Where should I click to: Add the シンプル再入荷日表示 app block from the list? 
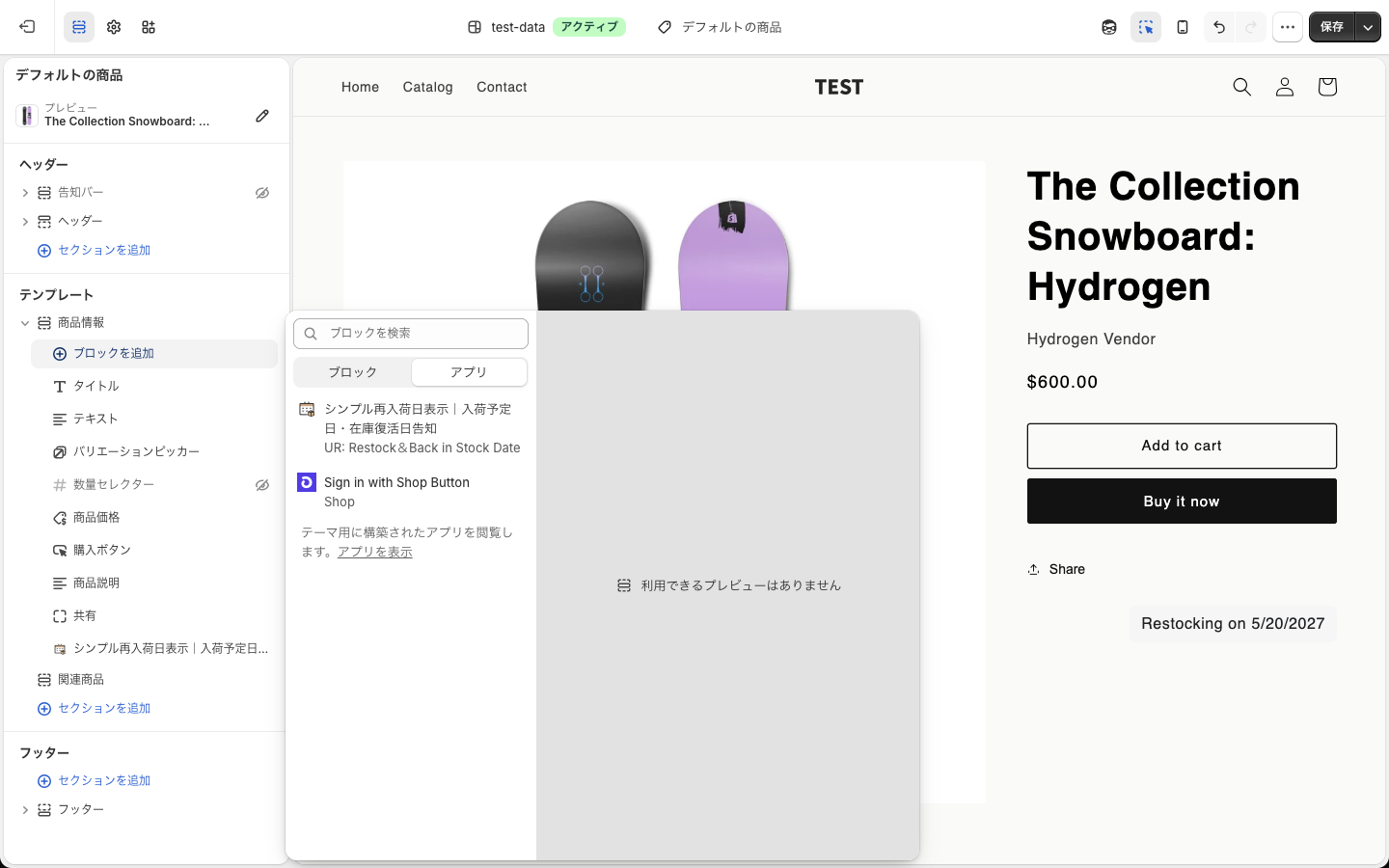pyautogui.click(x=411, y=428)
